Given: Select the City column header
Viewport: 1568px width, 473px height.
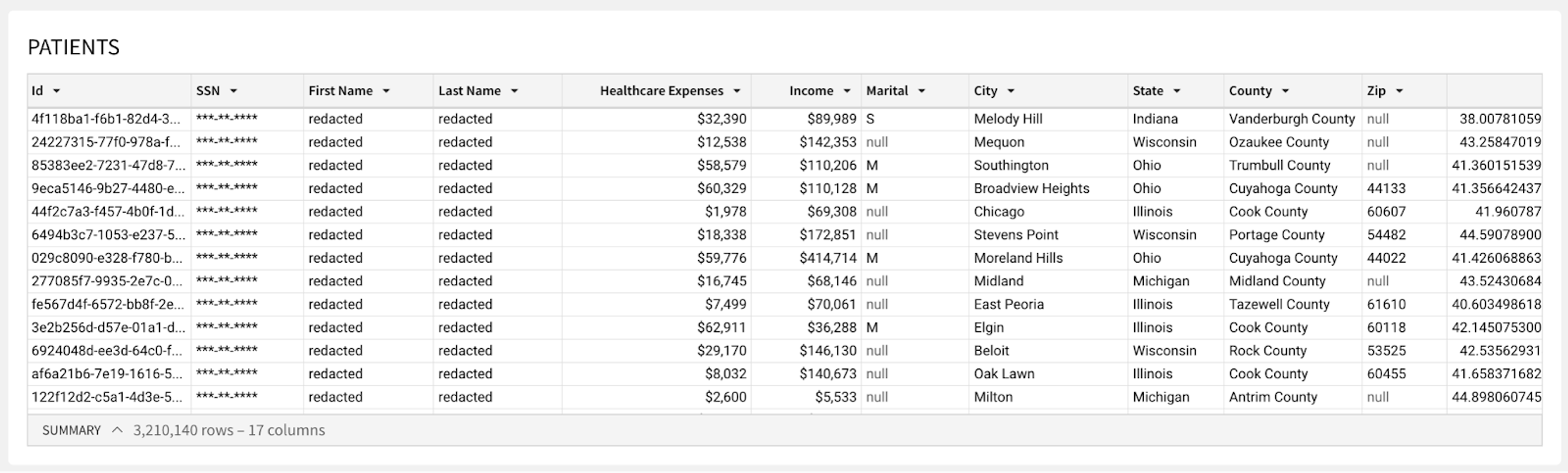Looking at the screenshot, I should [1048, 91].
